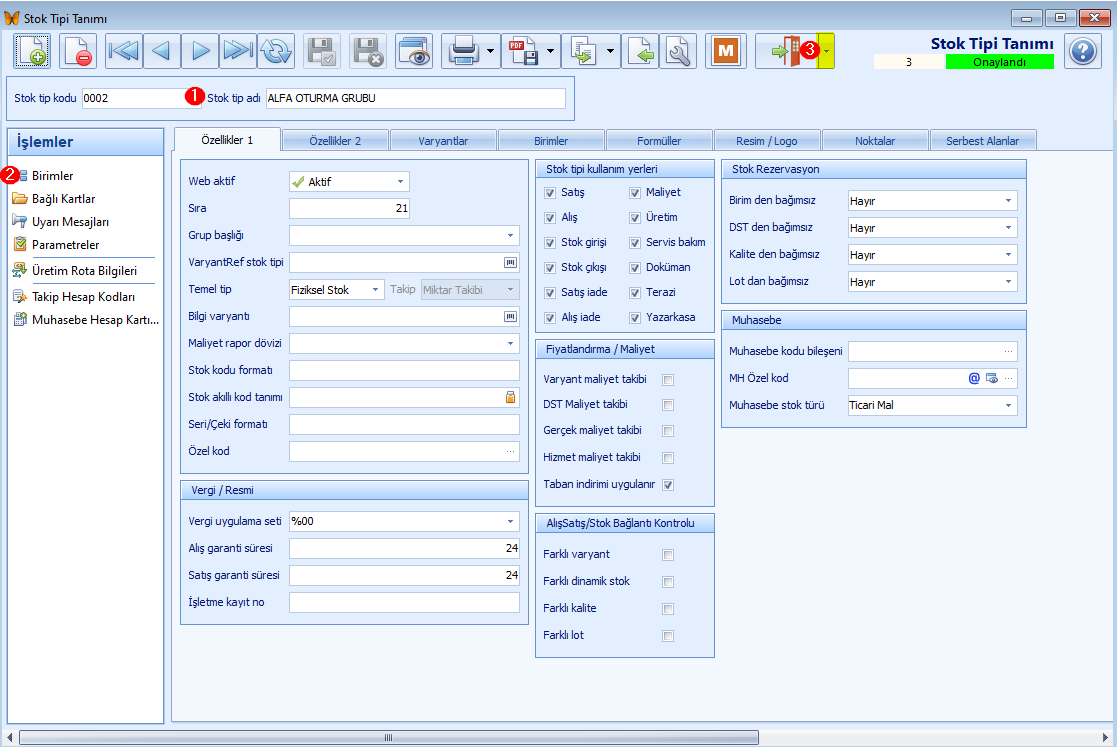Open the blue help question mark

pyautogui.click(x=1083, y=51)
